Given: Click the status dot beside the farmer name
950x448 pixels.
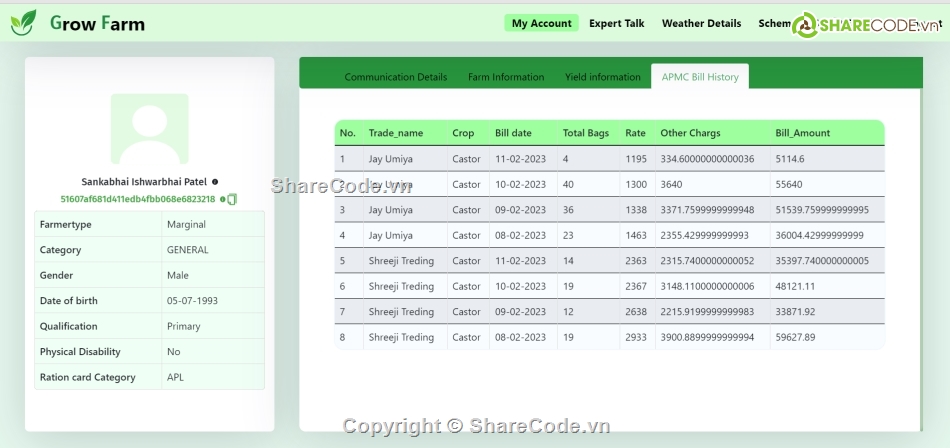Looking at the screenshot, I should click(215, 182).
